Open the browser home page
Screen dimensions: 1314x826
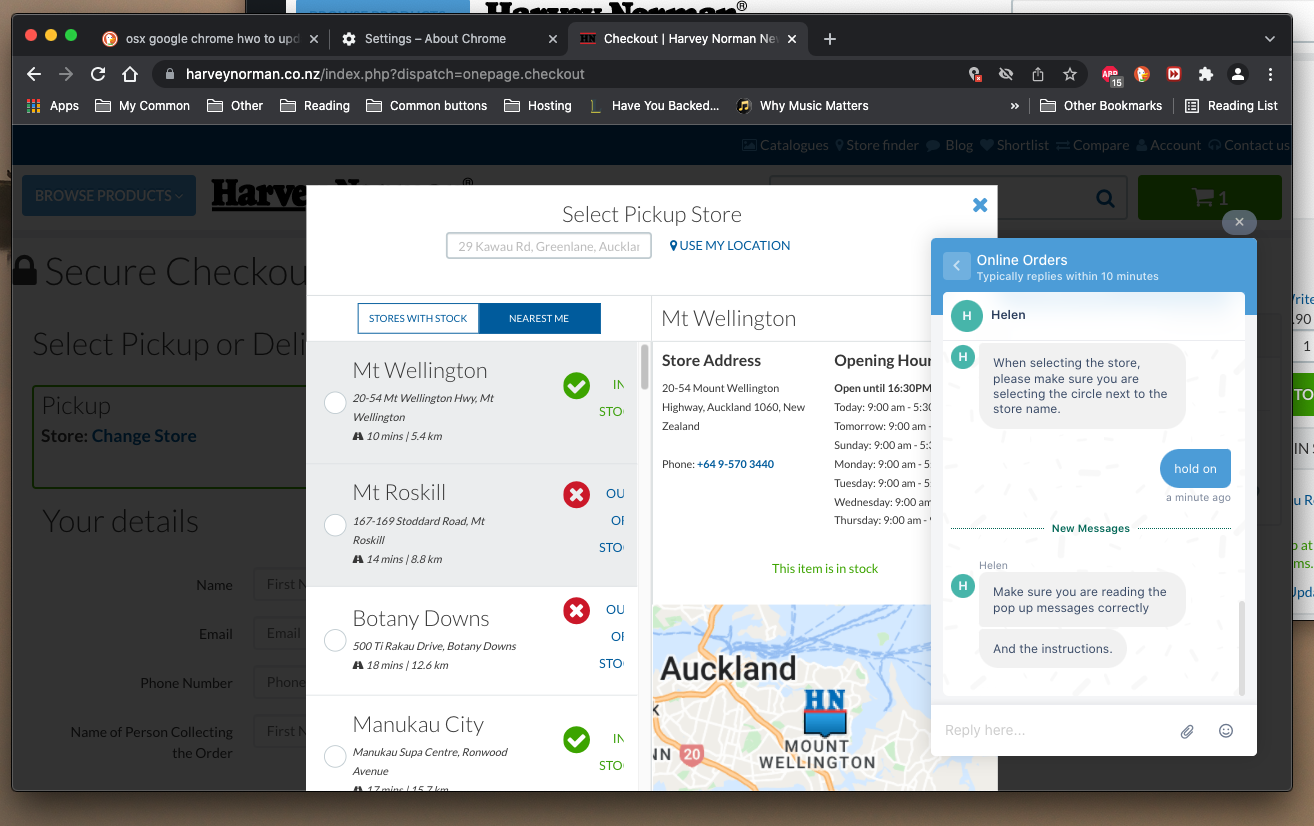(x=130, y=74)
